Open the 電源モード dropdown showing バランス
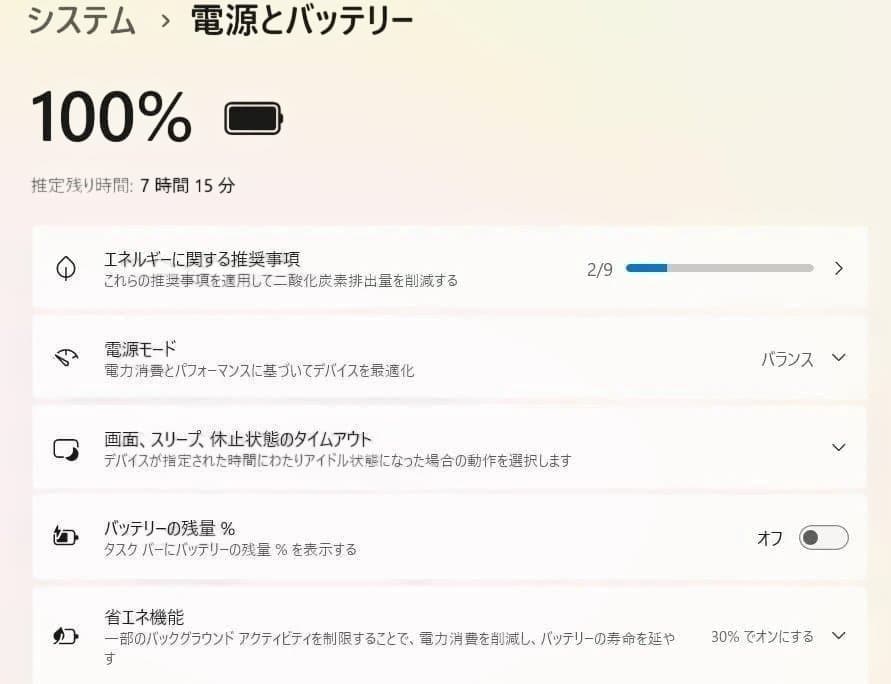The height and width of the screenshot is (684, 891). point(838,358)
